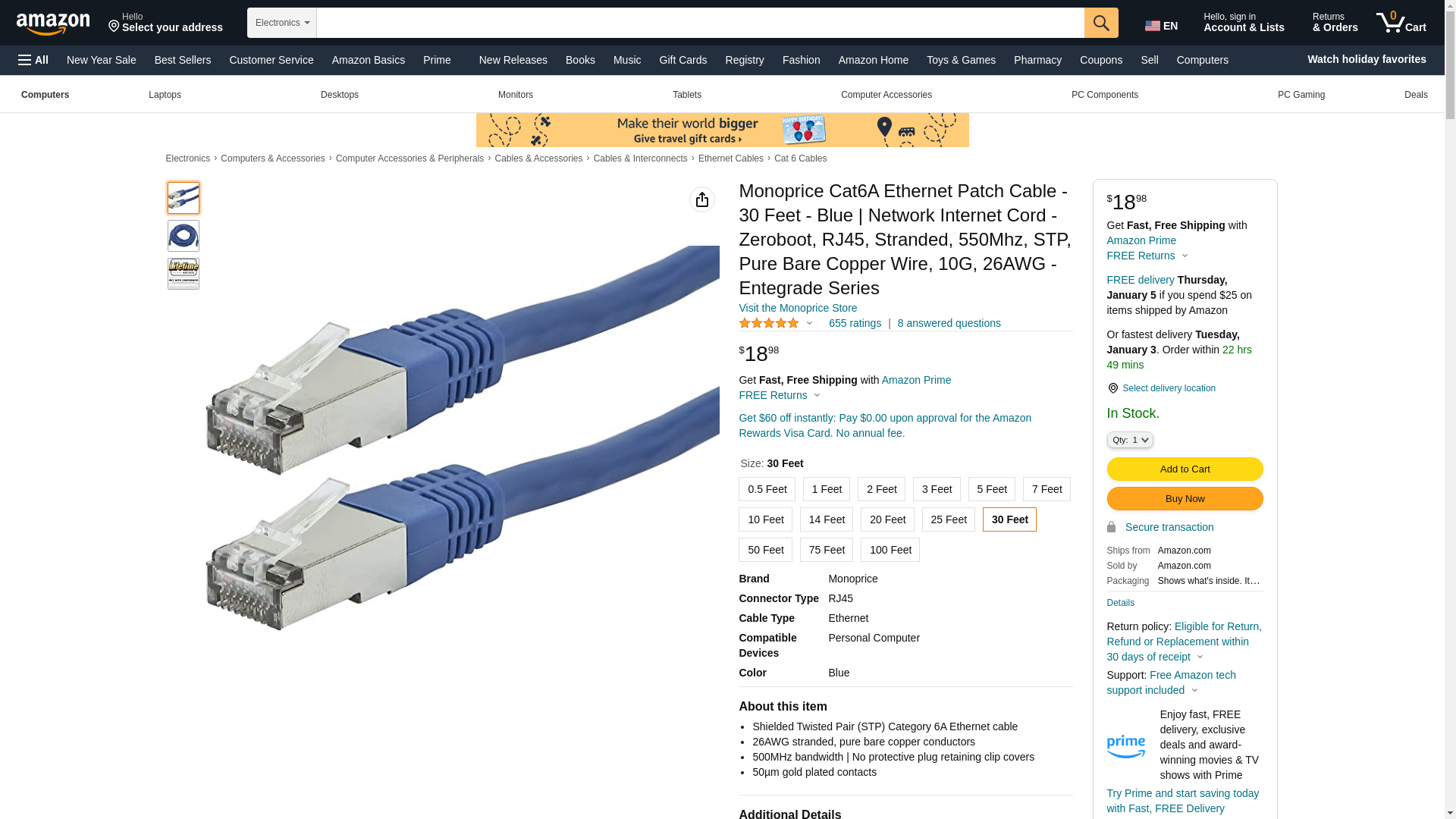The height and width of the screenshot is (819, 1456).
Task: Click in the search text field
Action: pos(700,23)
